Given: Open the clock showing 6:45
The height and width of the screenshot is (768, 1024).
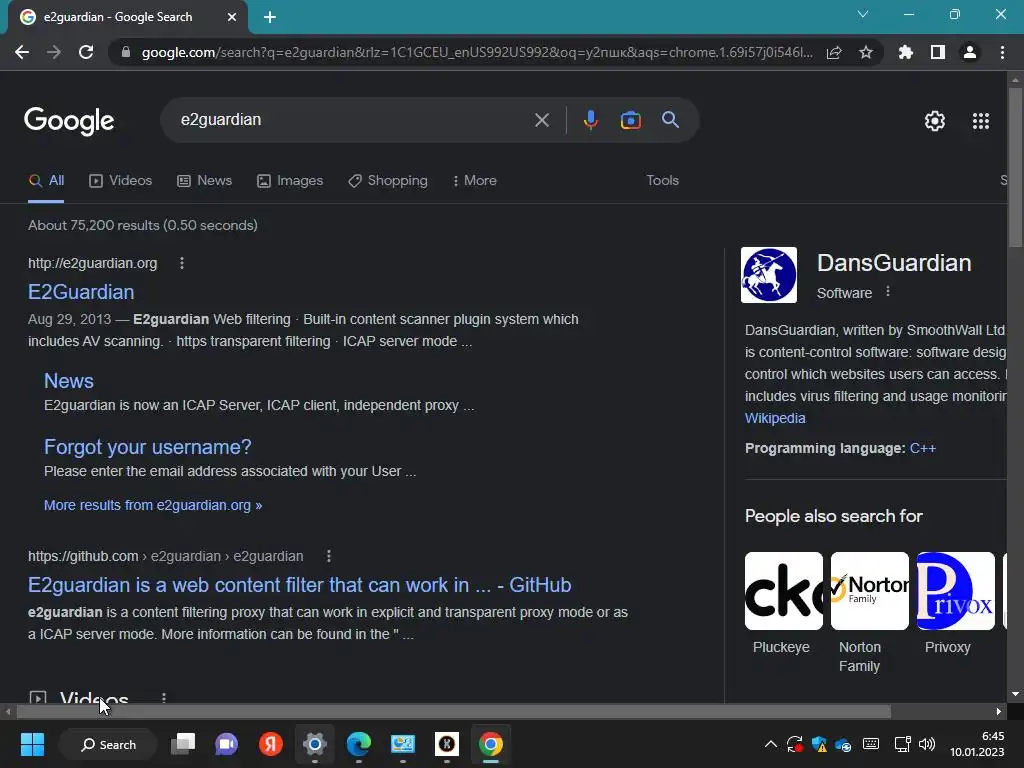Looking at the screenshot, I should coord(977,744).
